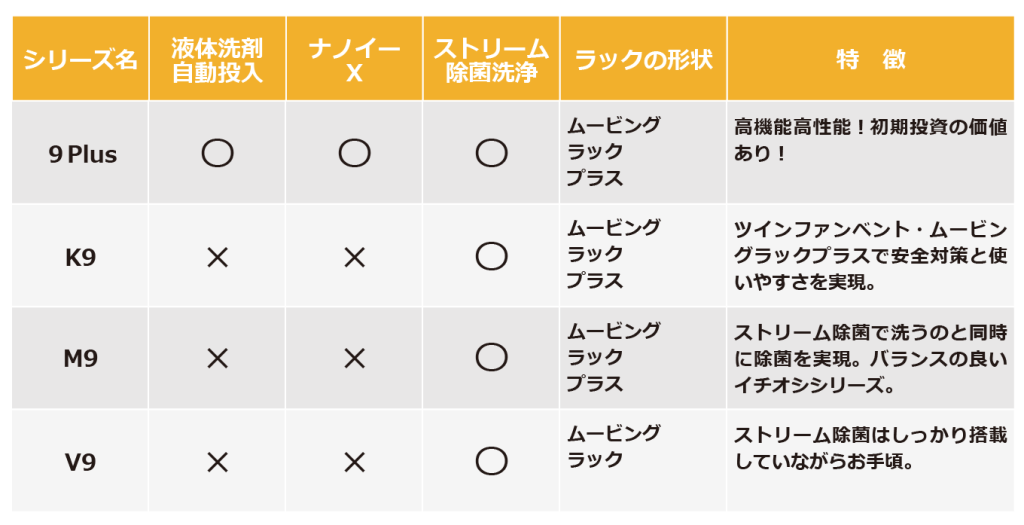Click the M9 series name cell

81,359
